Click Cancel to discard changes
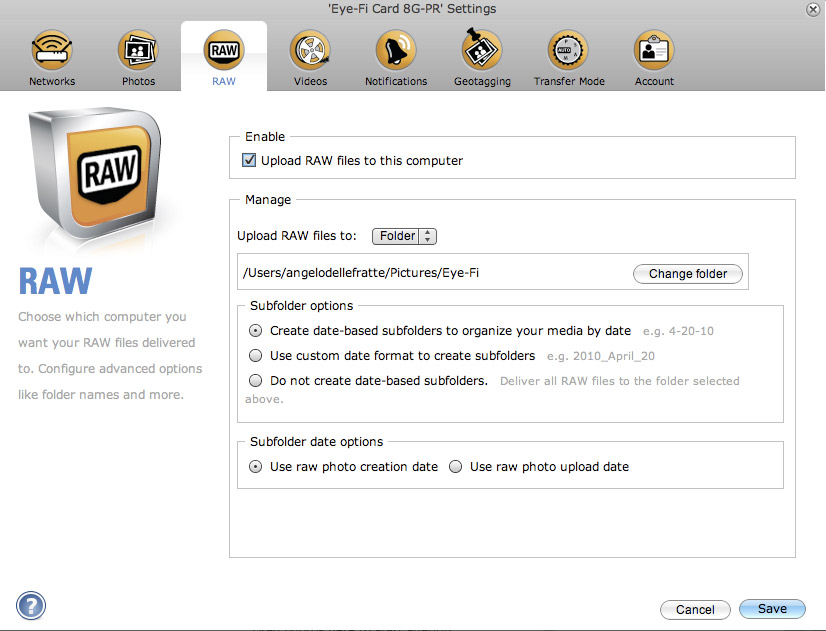 695,609
